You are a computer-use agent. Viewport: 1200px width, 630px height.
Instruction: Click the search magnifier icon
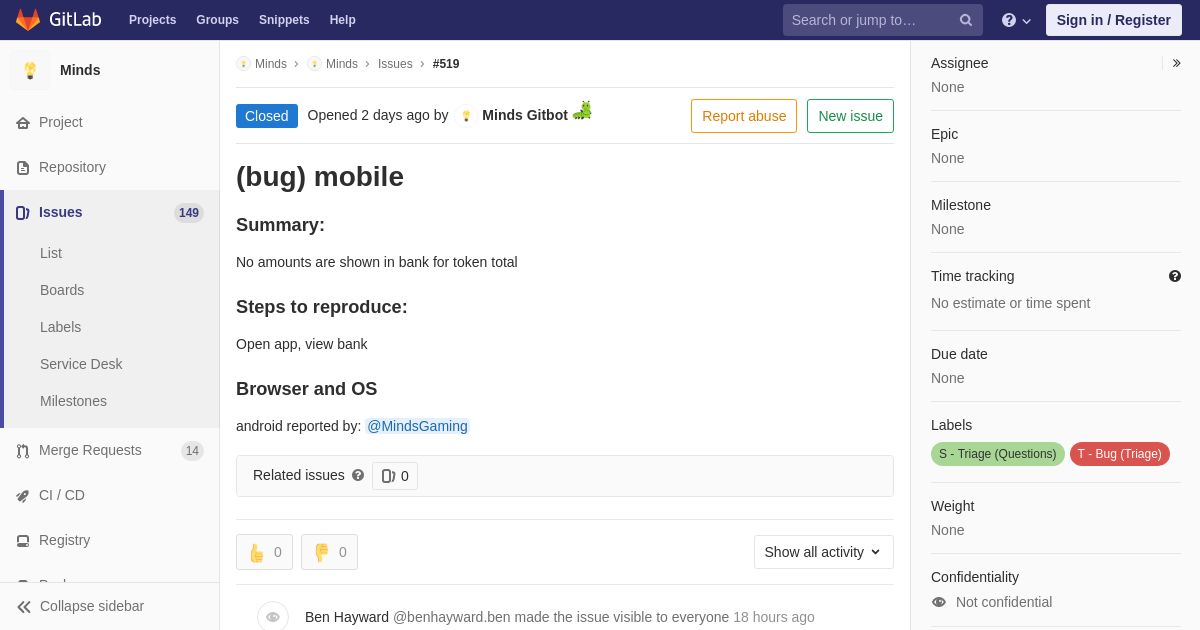[966, 20]
